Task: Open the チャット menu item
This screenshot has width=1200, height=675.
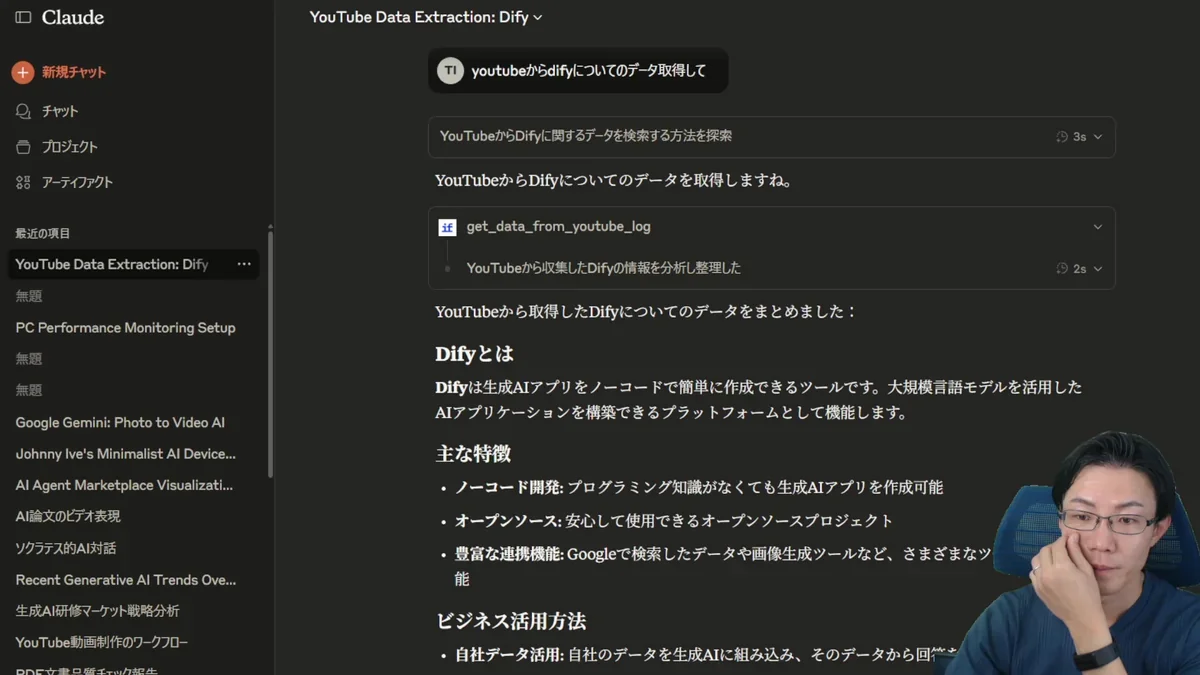Action: tap(59, 111)
